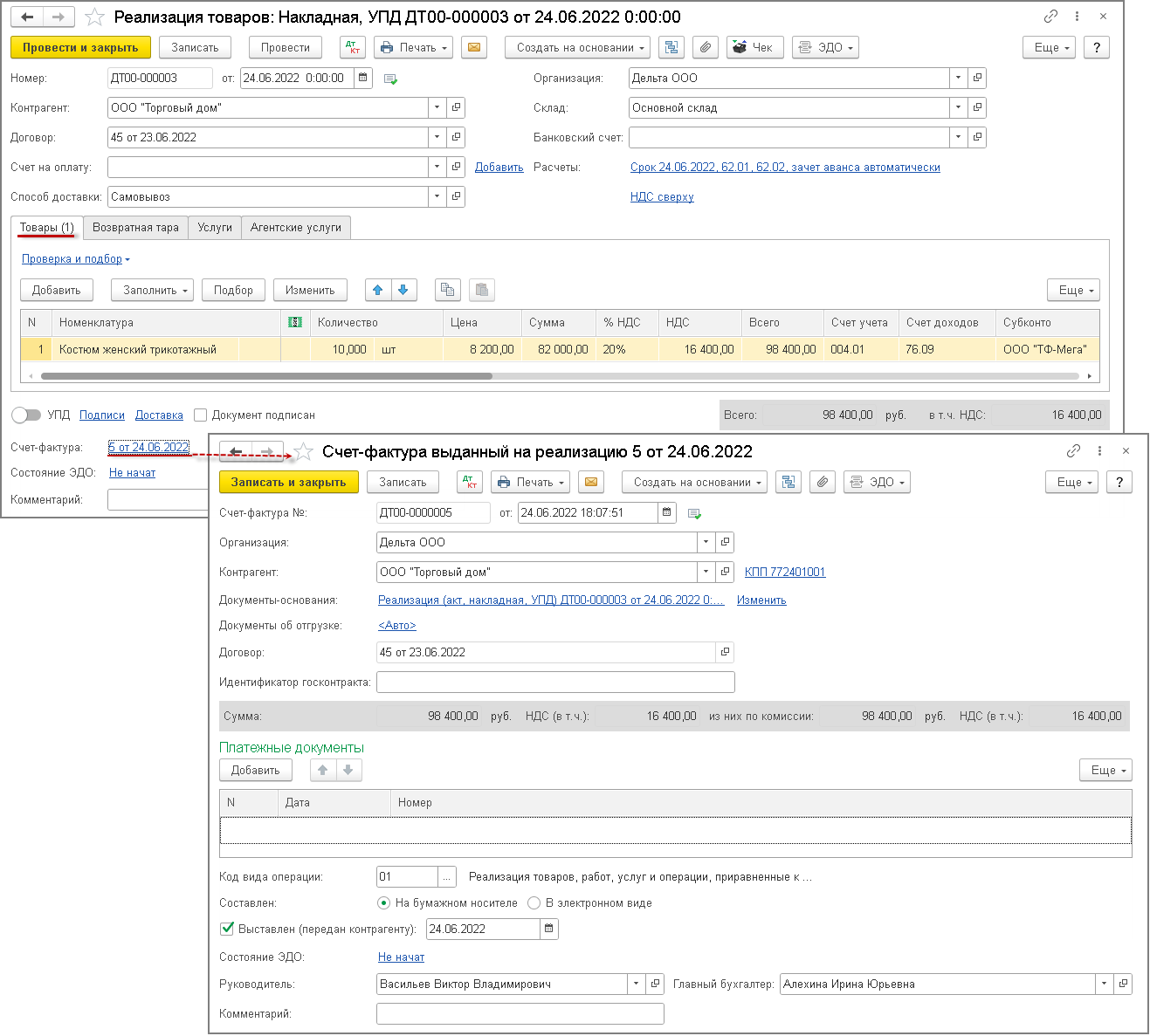Viewport: 1150px width, 1036px height.
Task: Click posted status icon beside Реализация date
Action: tap(390, 79)
